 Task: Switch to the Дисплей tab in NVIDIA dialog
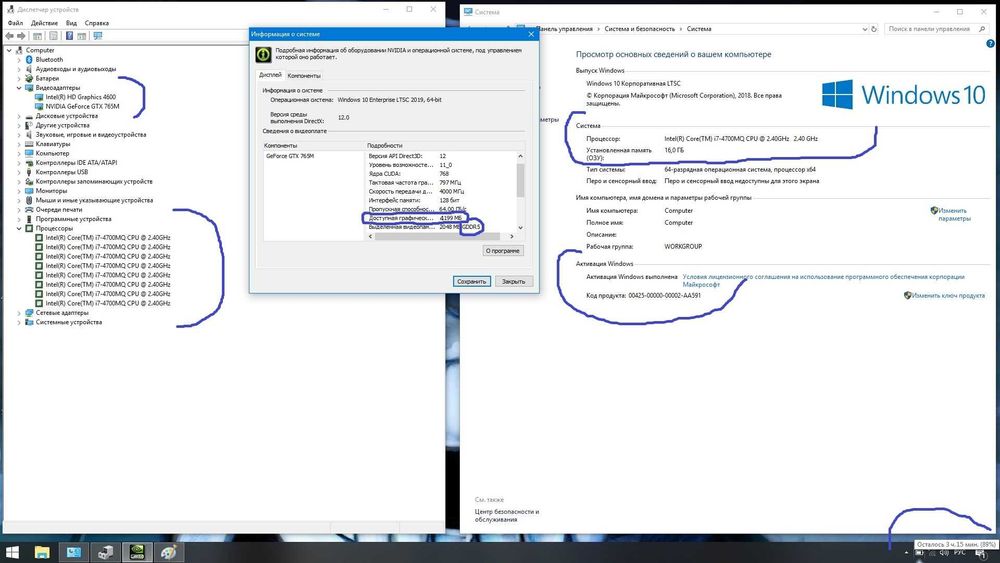pos(270,75)
